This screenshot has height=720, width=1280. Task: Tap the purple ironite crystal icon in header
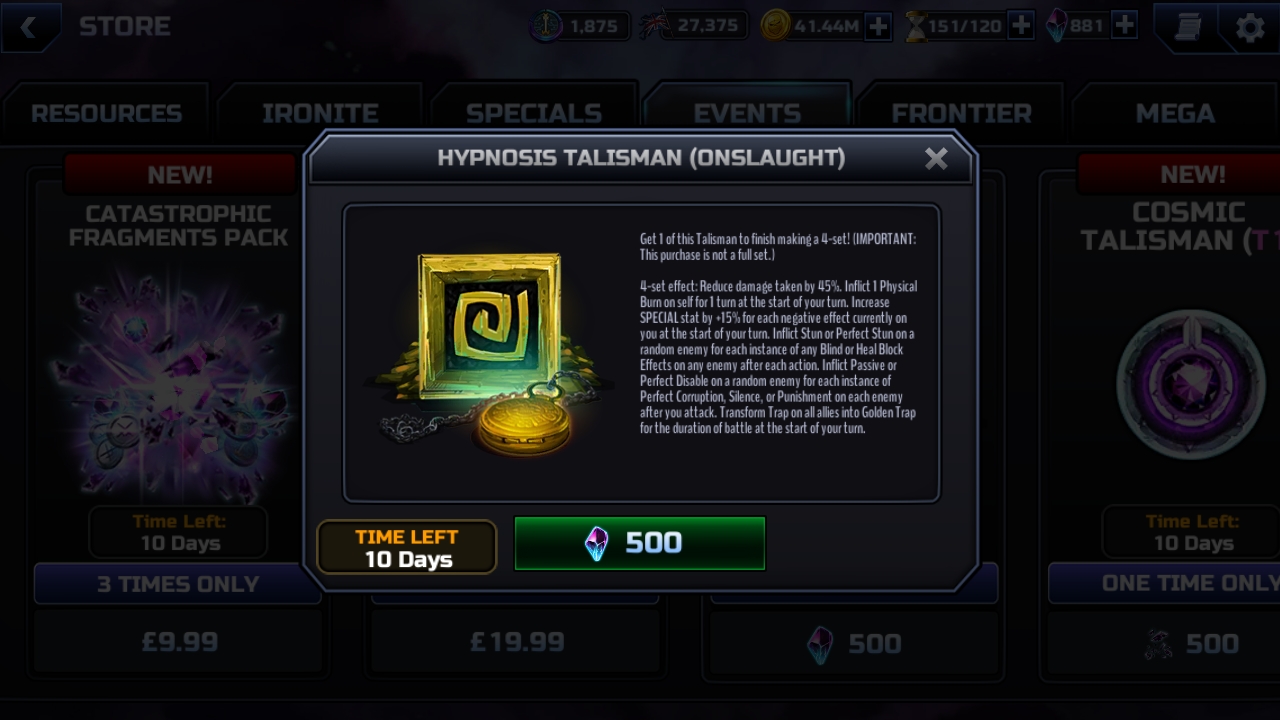[1056, 26]
